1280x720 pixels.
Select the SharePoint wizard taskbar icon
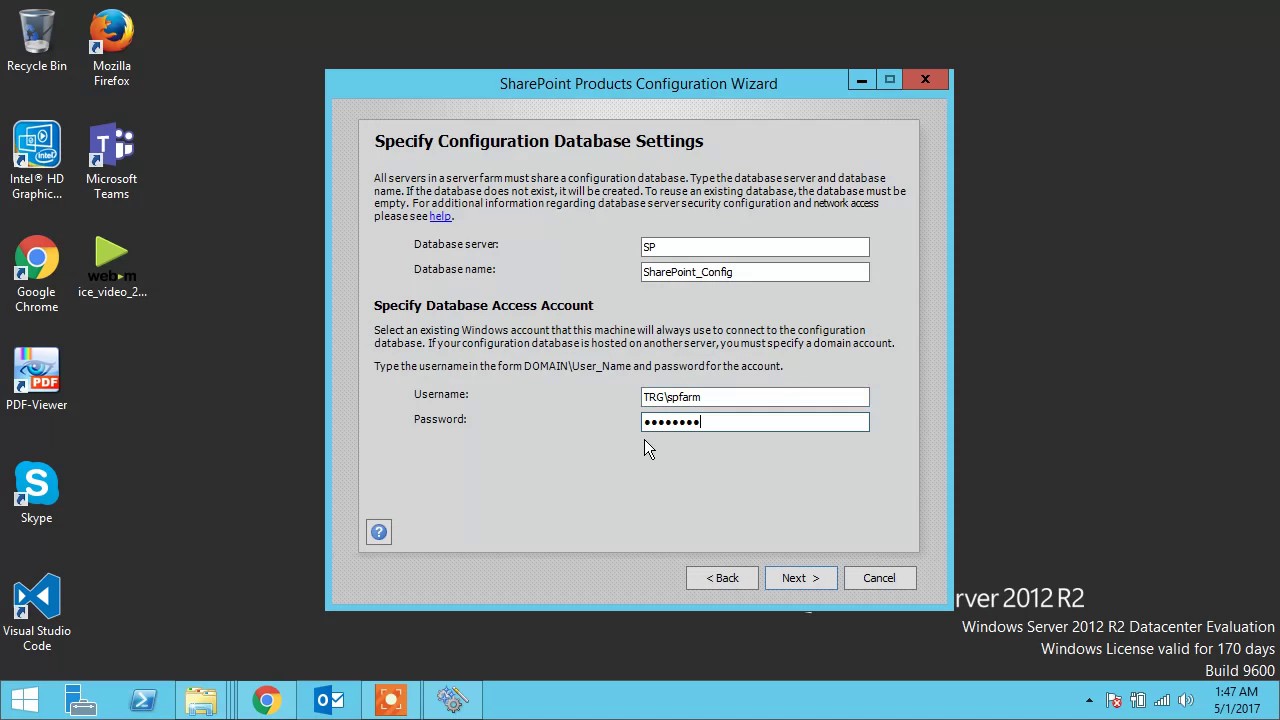453,700
